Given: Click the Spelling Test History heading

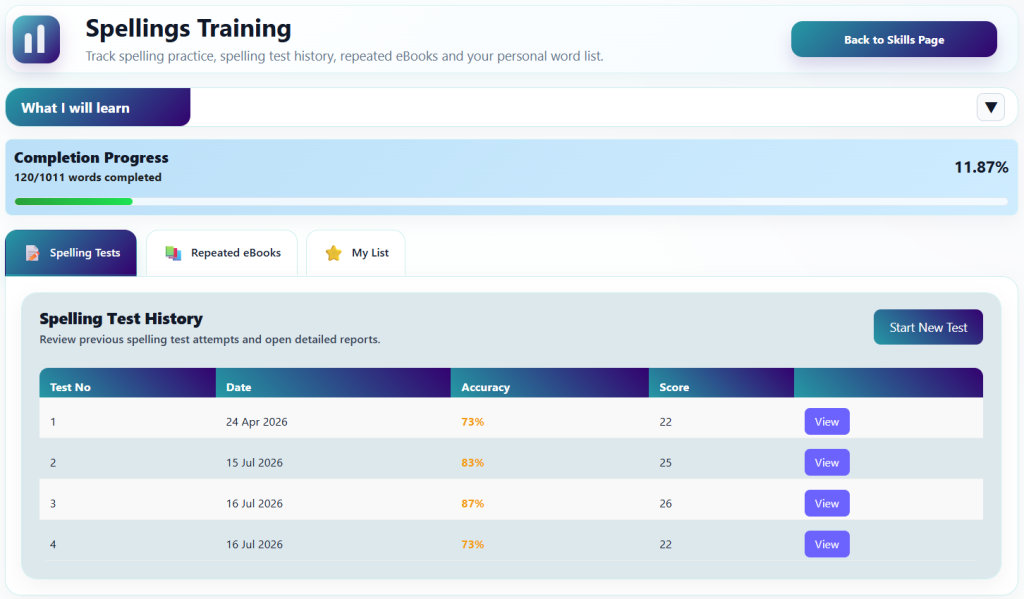Looking at the screenshot, I should (121, 319).
